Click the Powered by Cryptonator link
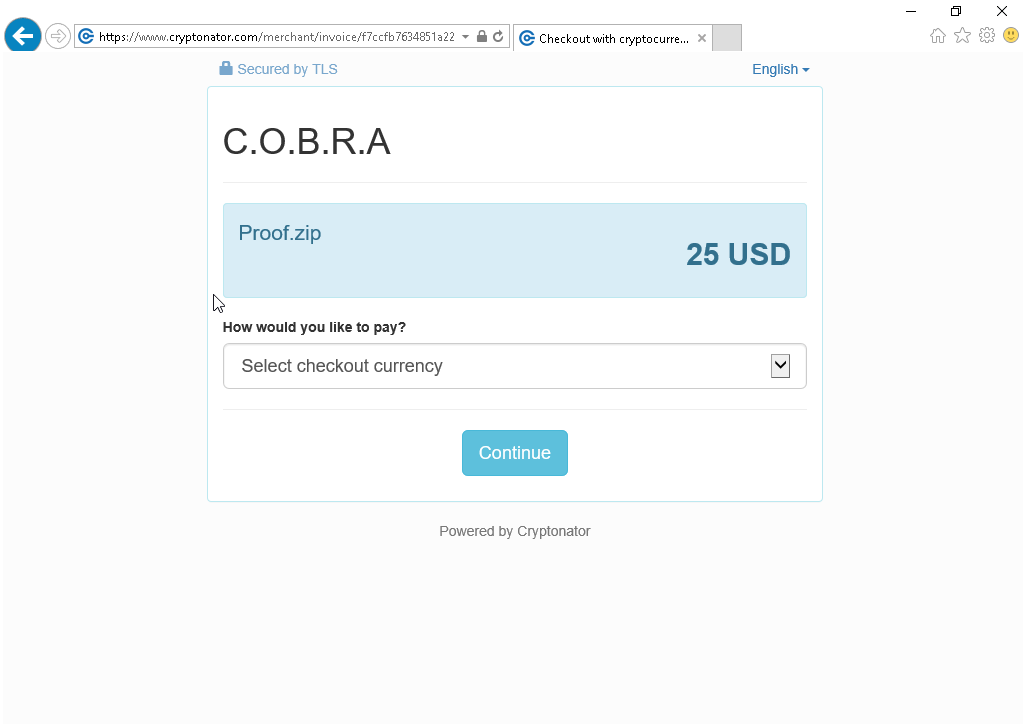Viewport: 1023px width, 724px height. (514, 531)
